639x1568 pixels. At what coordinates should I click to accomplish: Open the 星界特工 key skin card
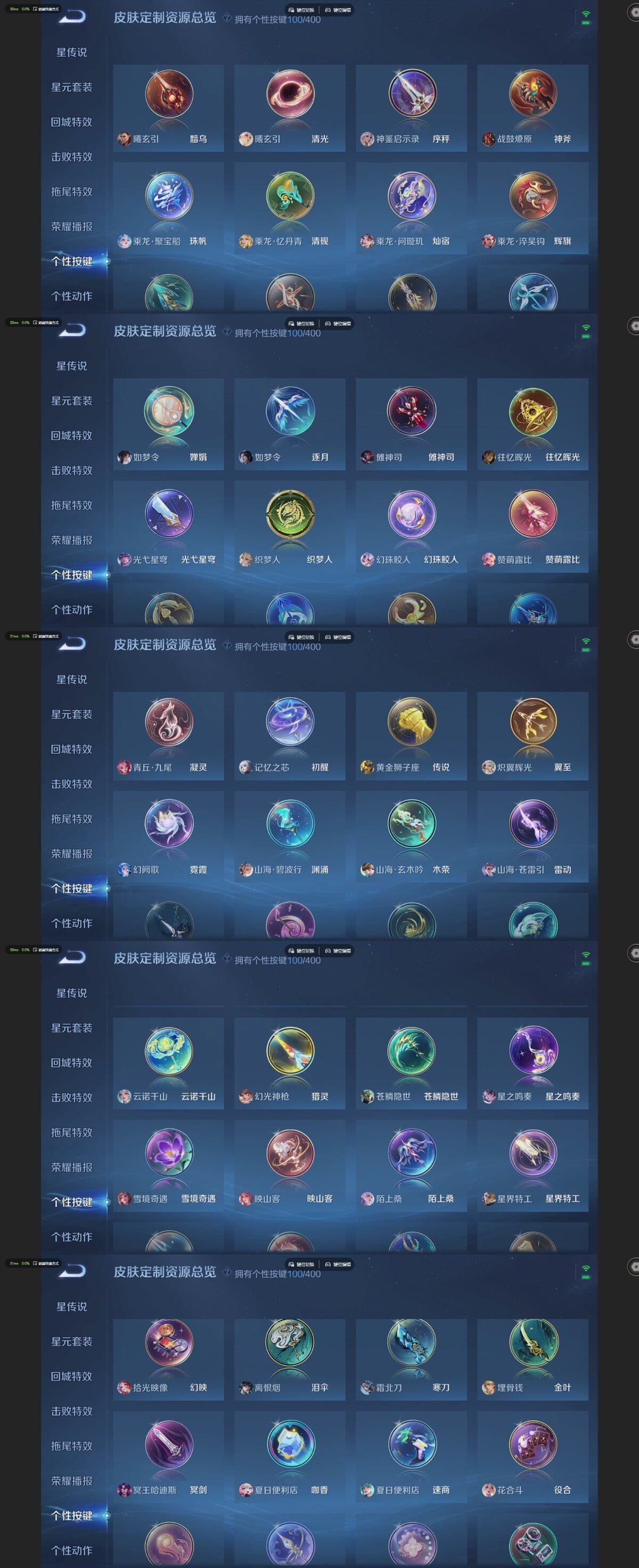pos(533,1165)
